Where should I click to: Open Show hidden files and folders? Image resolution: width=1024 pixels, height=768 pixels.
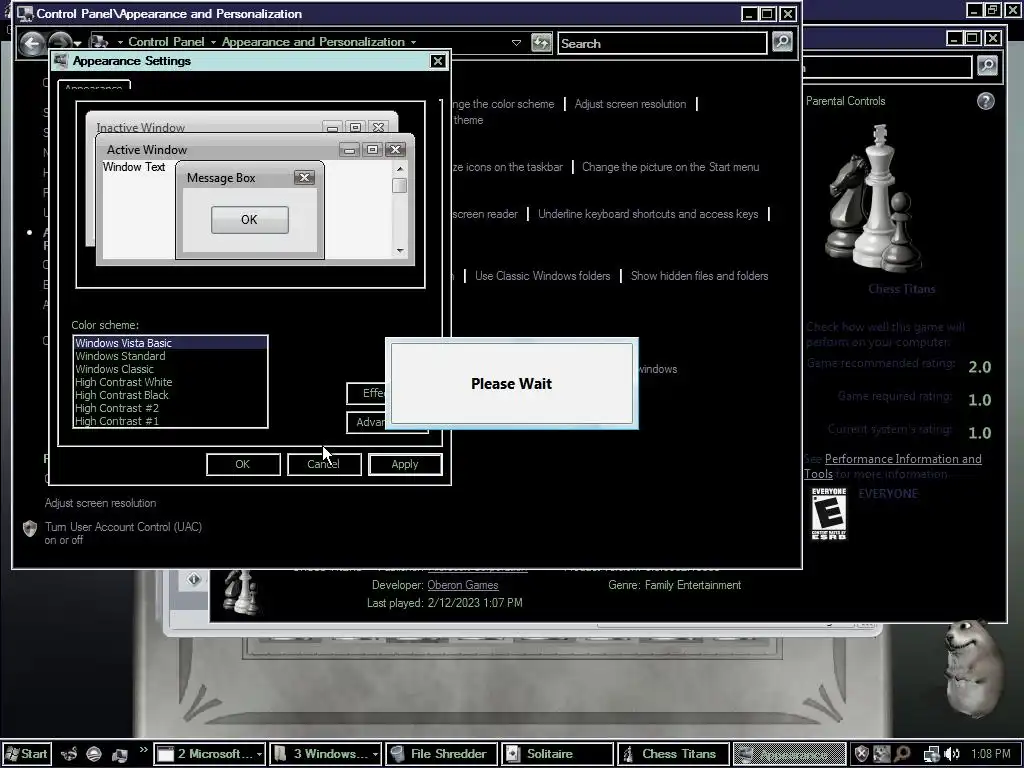[x=699, y=276]
